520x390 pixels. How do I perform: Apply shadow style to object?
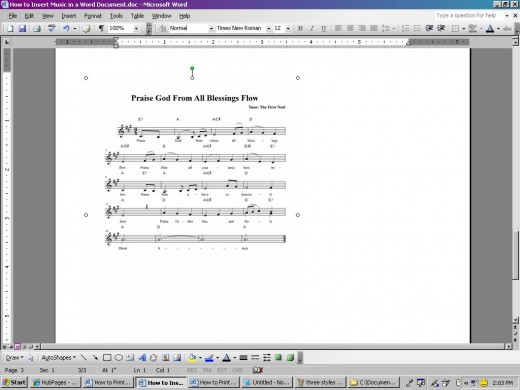point(278,358)
